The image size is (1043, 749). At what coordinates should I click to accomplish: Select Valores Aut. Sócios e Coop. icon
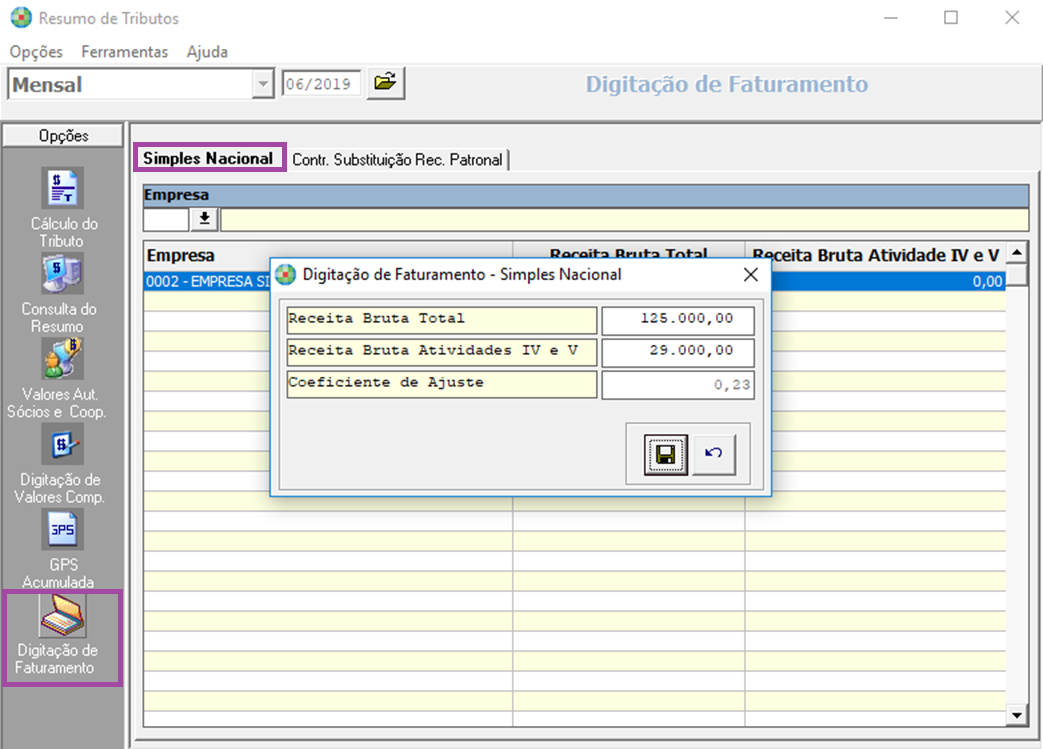point(62,359)
